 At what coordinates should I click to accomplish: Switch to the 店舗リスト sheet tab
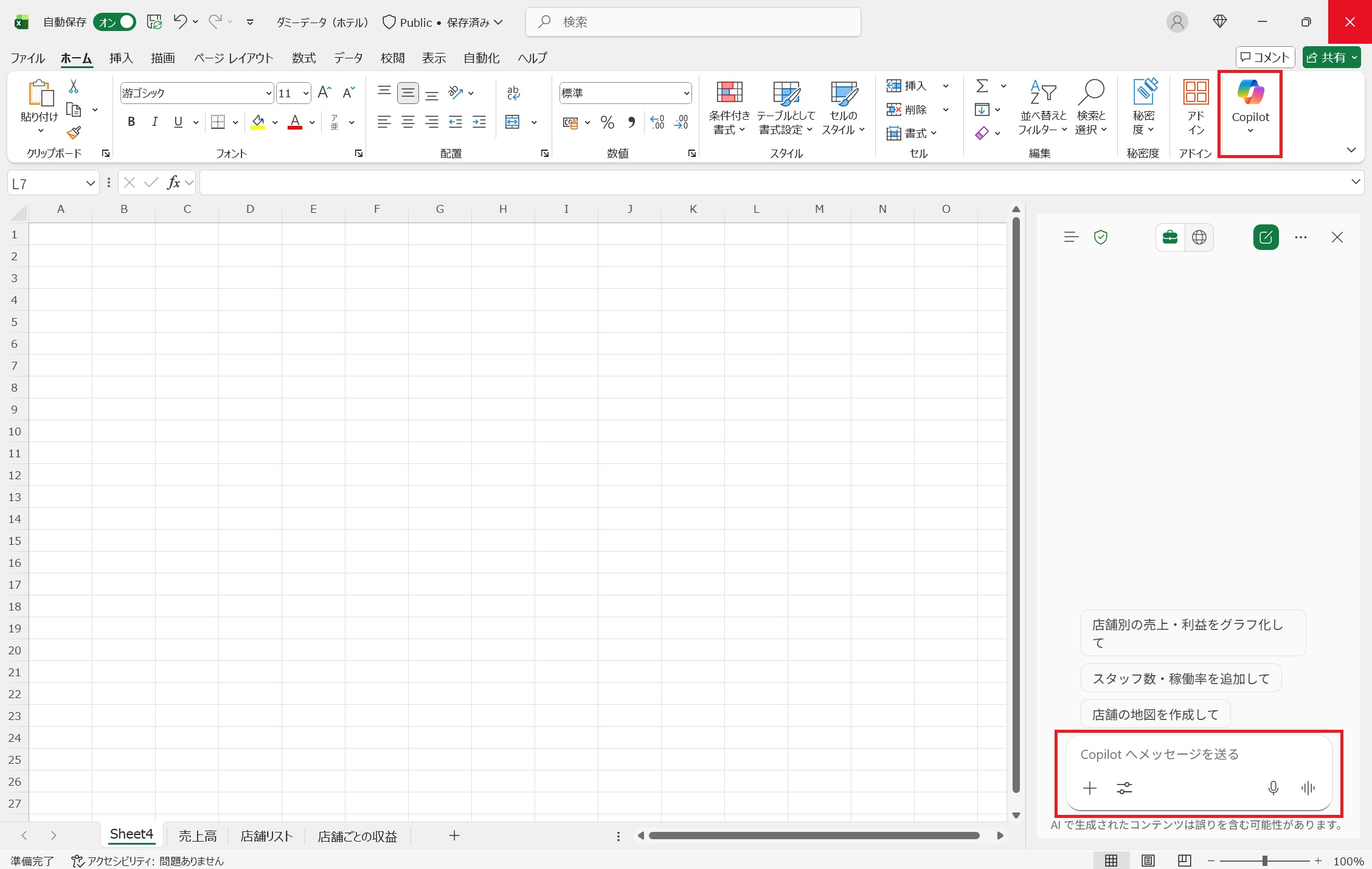(266, 836)
